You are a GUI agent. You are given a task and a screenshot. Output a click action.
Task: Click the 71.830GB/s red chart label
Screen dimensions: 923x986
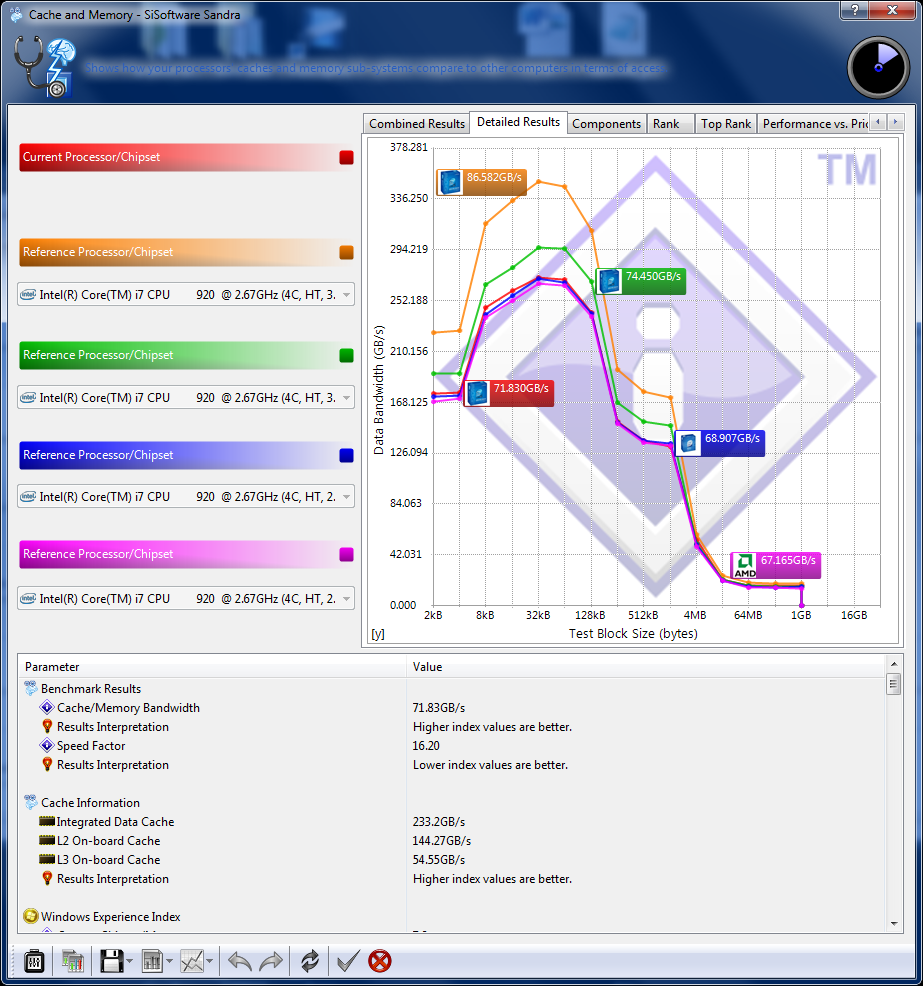pos(509,393)
